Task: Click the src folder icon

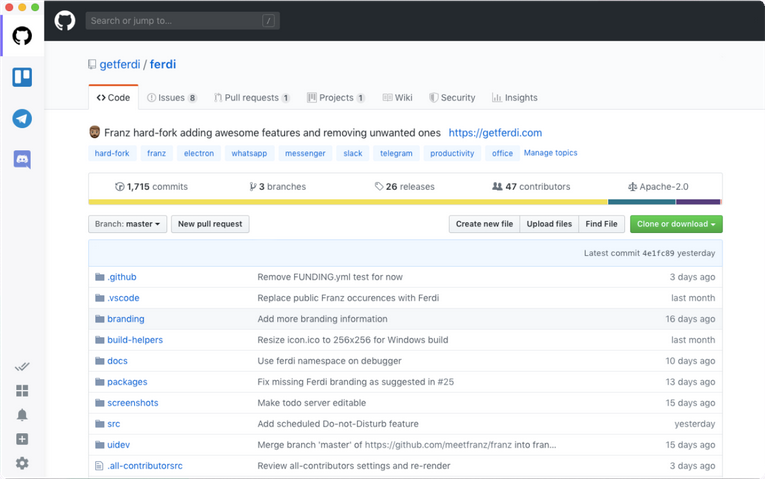Action: [100, 424]
